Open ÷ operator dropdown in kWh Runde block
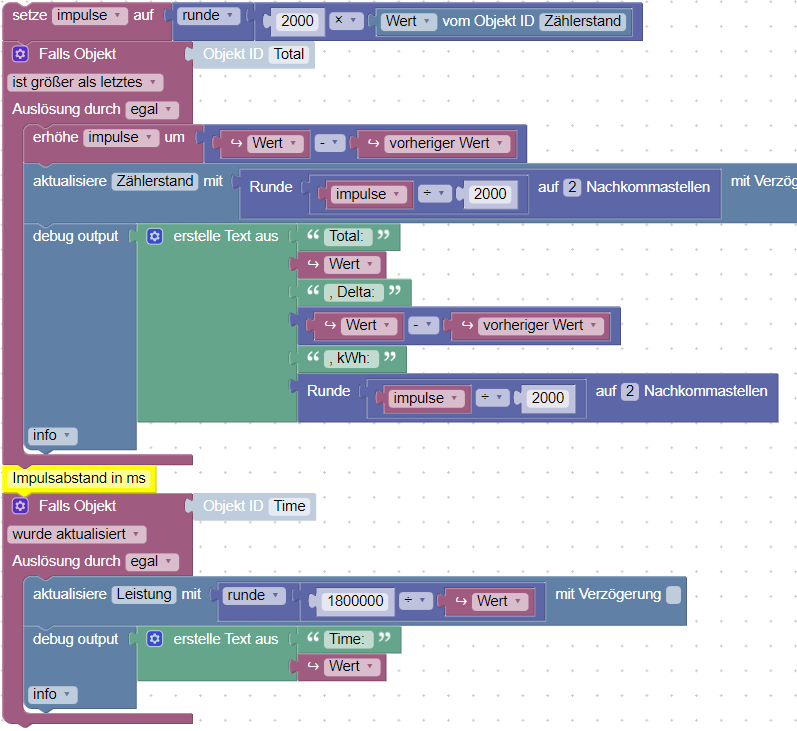Viewport: 797px width, 731px height. pos(492,398)
